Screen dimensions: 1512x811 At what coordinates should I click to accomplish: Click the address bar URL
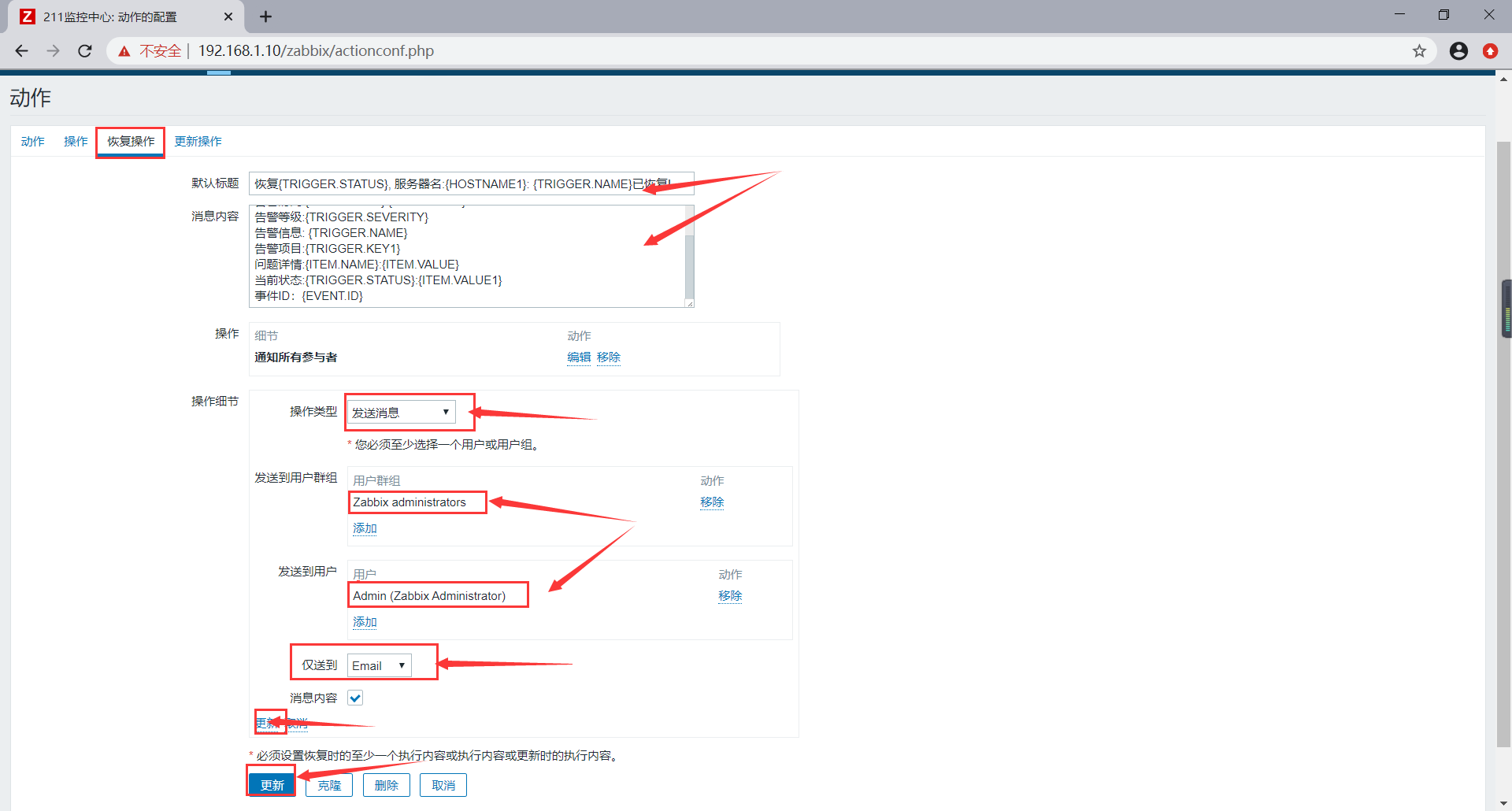pos(316,51)
